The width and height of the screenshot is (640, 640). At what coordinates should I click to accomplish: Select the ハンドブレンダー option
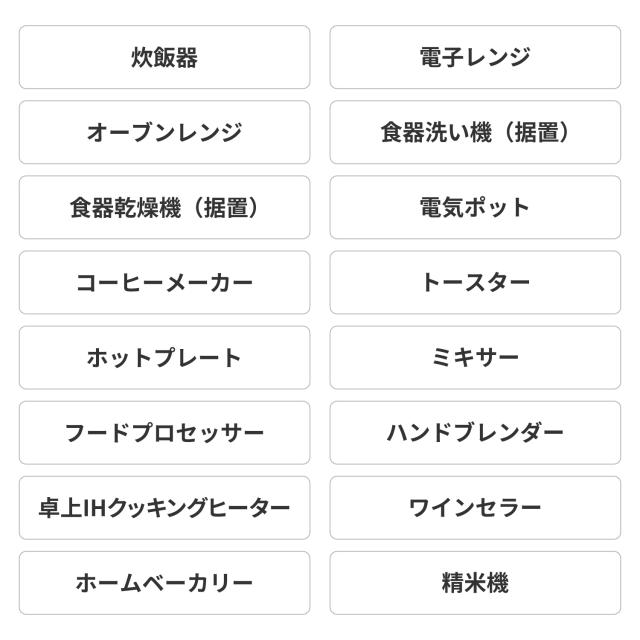click(x=475, y=433)
